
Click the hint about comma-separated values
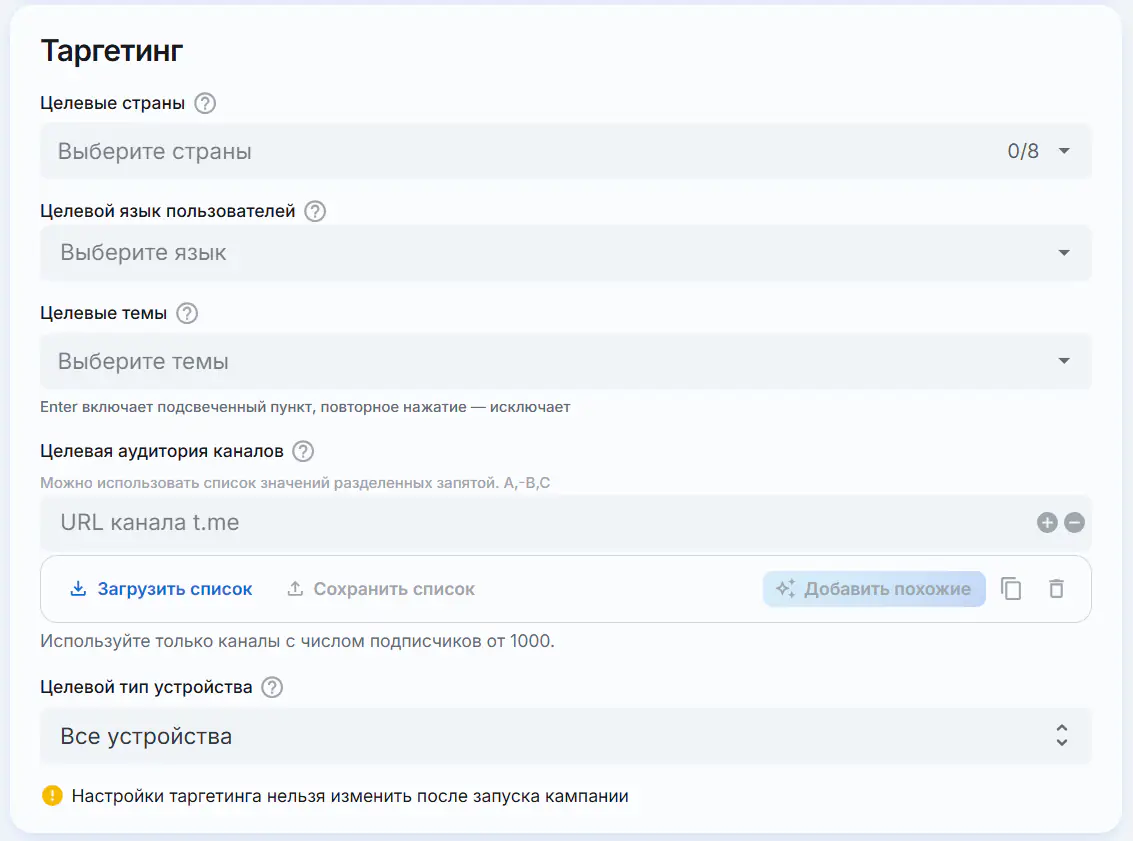[x=295, y=483]
